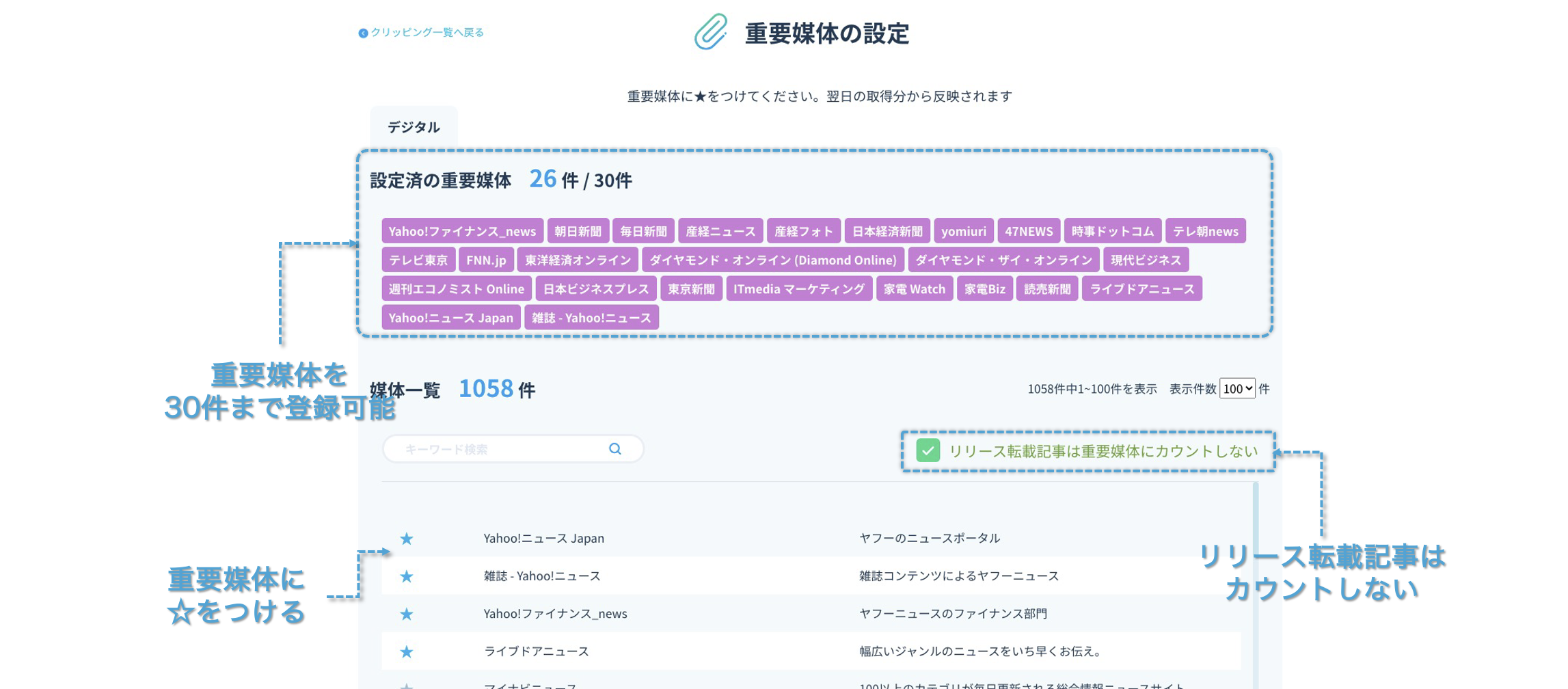This screenshot has width=1568, height=689.
Task: Uncheck リリース転載記事は重要媒体にカウントしない checkbox
Action: point(928,451)
